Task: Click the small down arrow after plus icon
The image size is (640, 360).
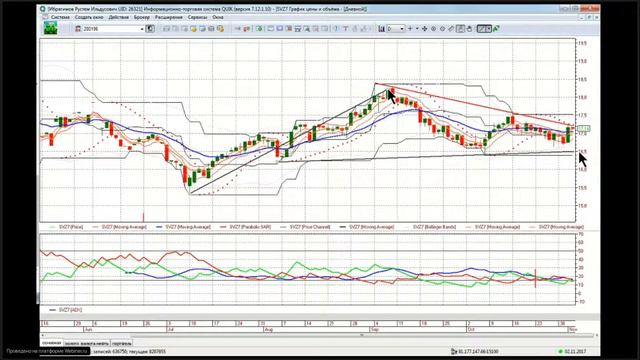Action: click(x=417, y=29)
